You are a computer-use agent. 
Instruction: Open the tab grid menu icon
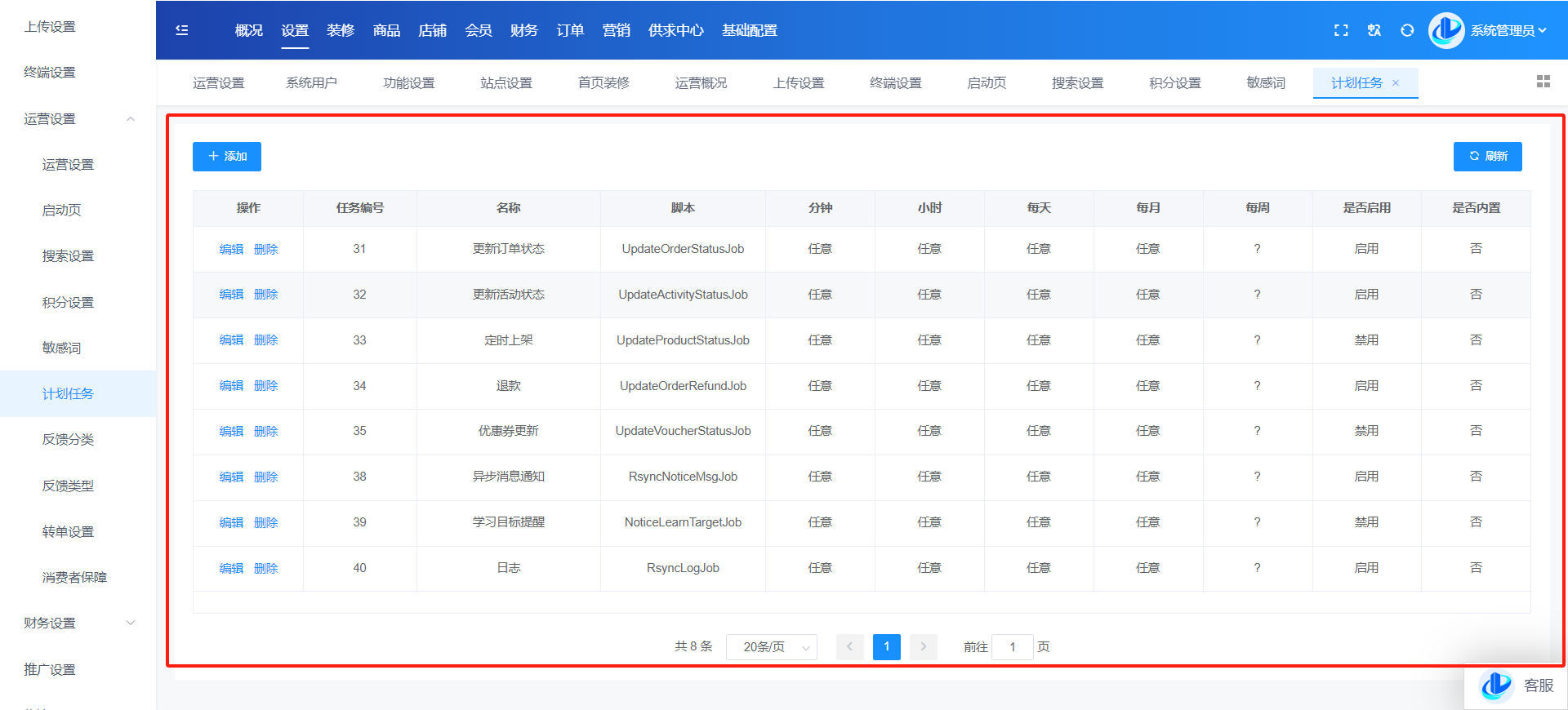coord(1543,82)
